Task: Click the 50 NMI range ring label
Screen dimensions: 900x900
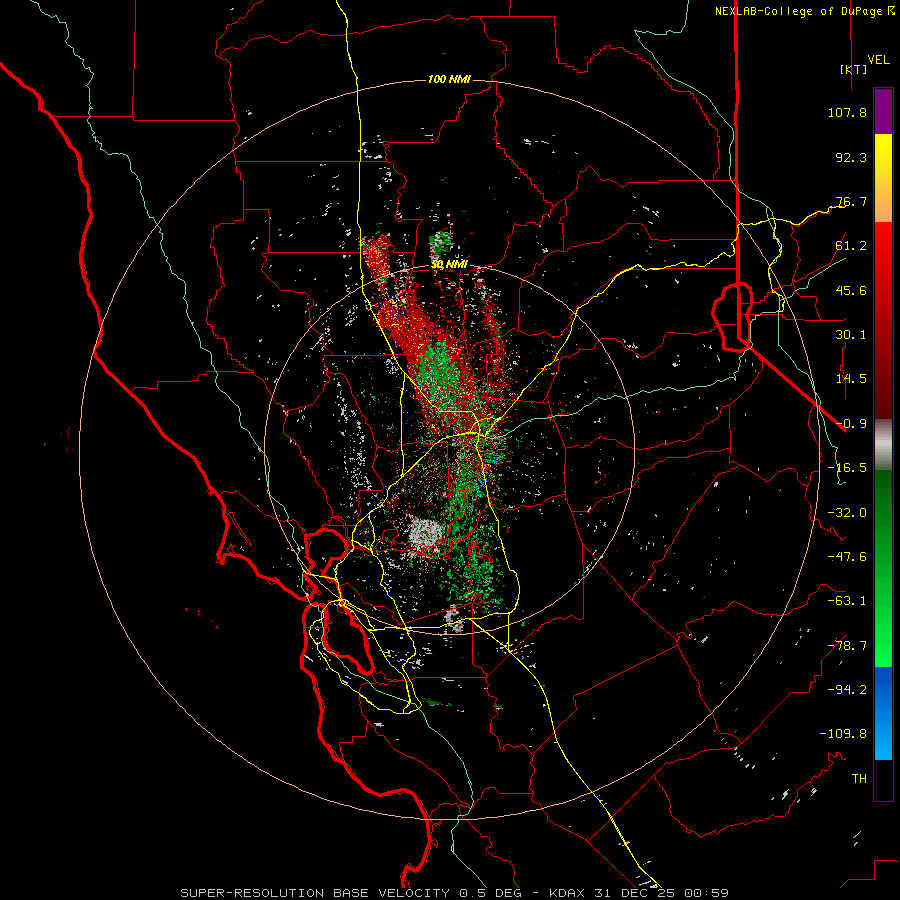Action: 449,265
